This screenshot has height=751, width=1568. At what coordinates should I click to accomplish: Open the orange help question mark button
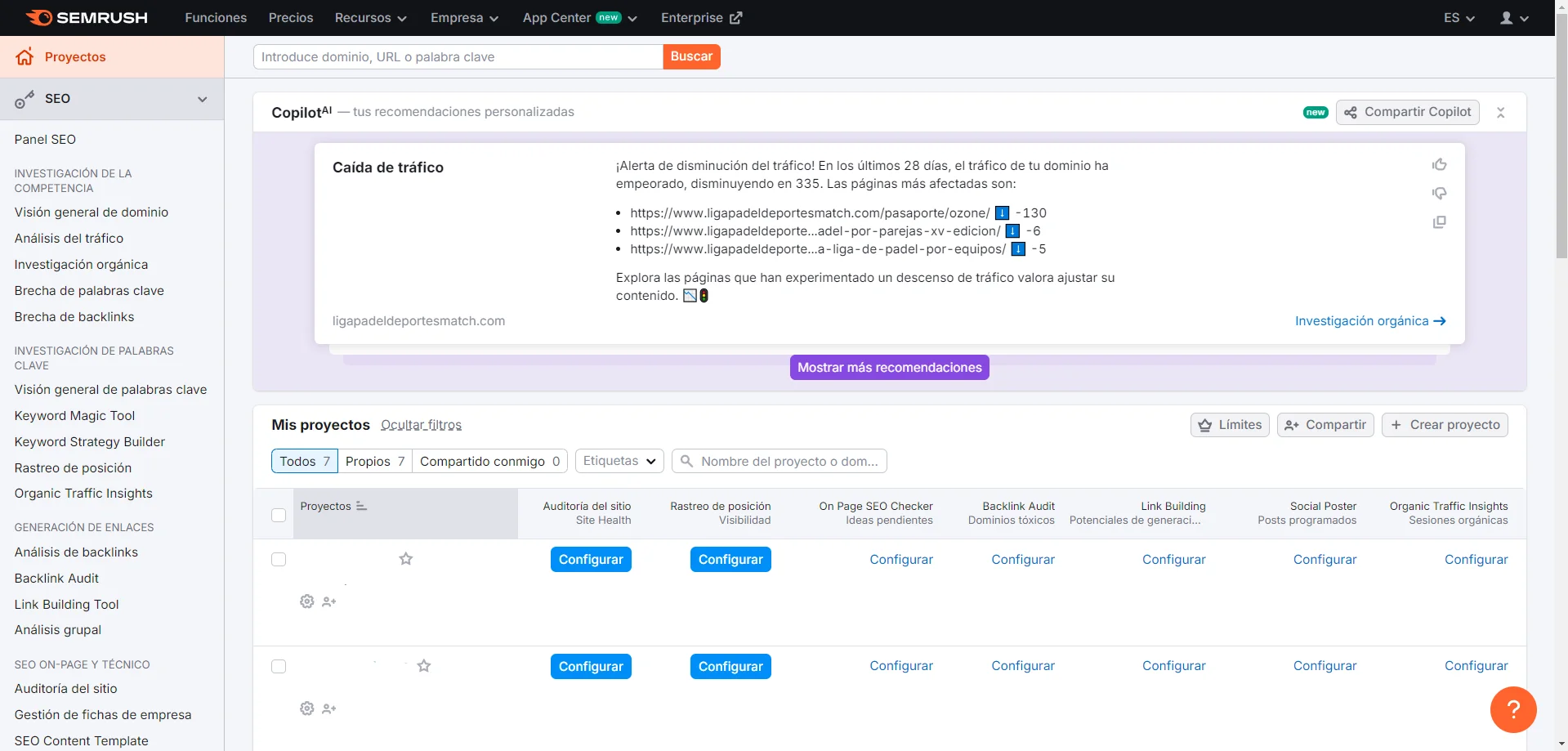click(x=1512, y=709)
